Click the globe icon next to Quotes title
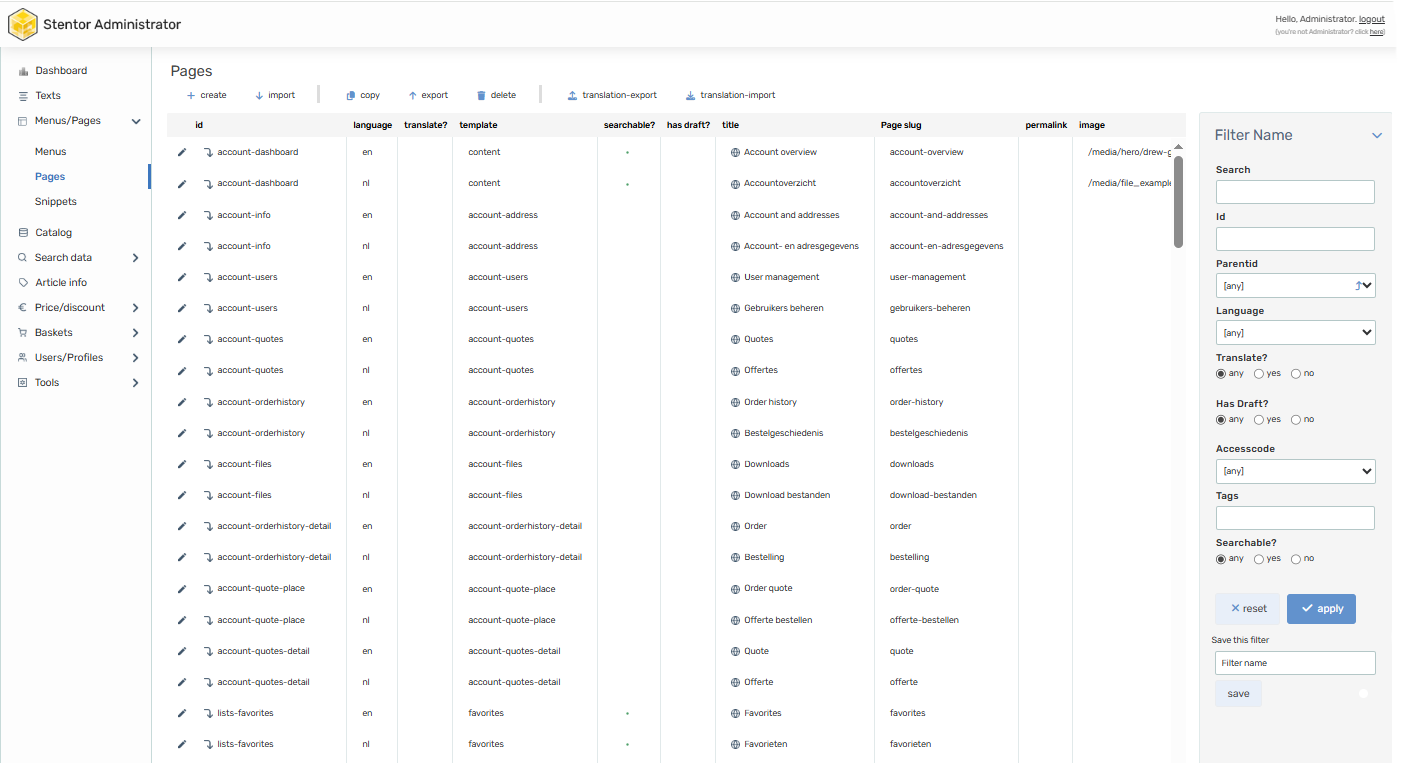The image size is (1409, 763). point(735,339)
